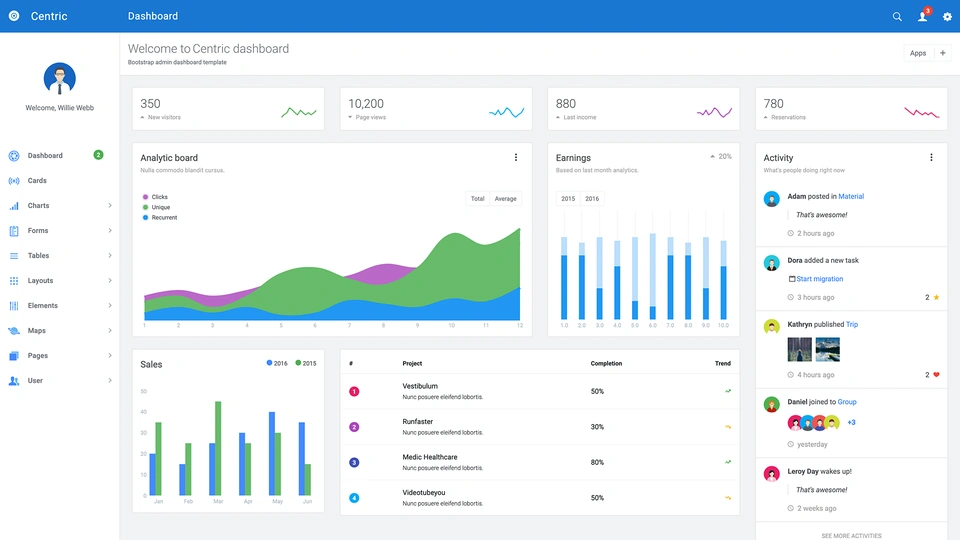Screen dimensions: 960x540
Task: Expand the Layouts submenu chevron
Action: pos(110,280)
